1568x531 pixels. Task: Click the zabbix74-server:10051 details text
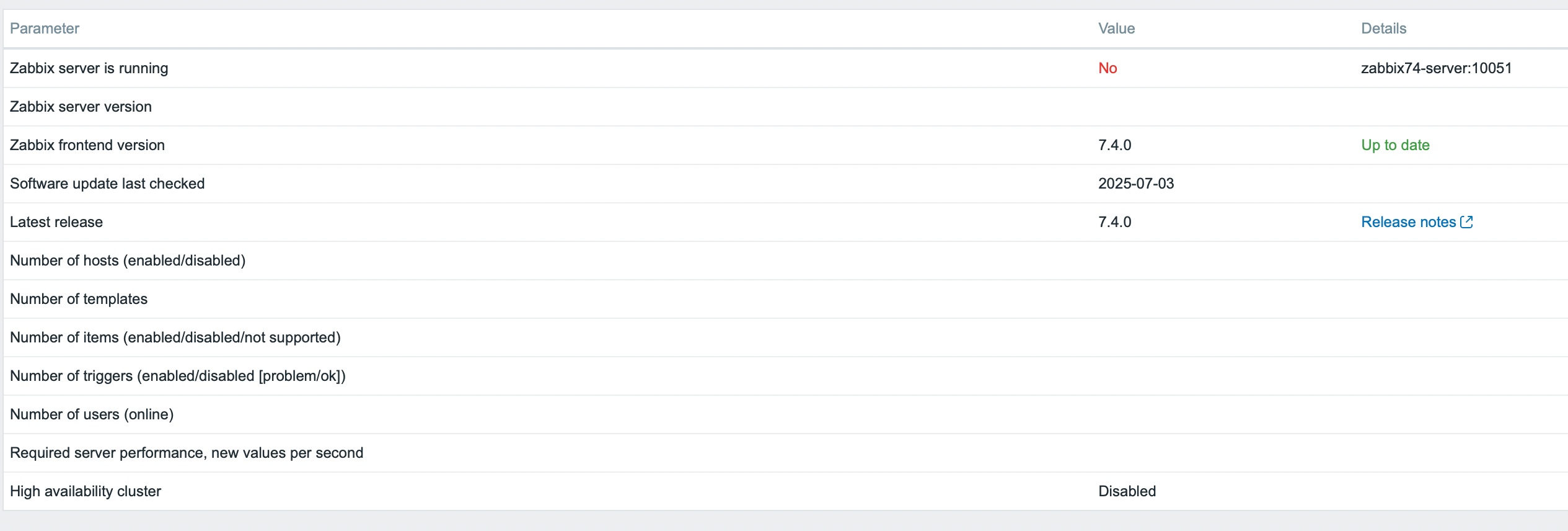(1436, 68)
